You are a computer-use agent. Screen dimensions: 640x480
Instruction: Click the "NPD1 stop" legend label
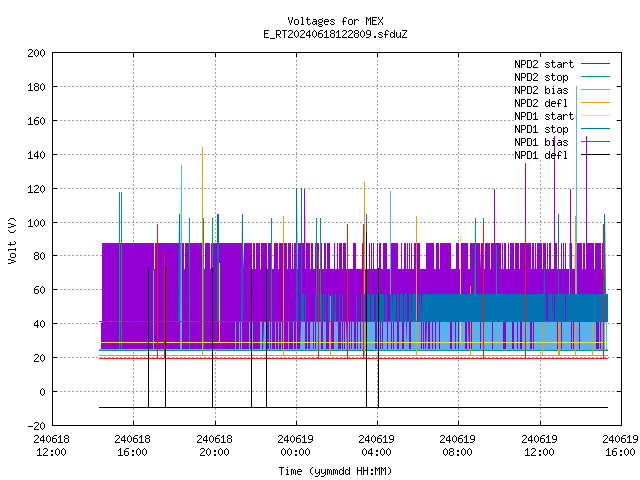click(541, 129)
